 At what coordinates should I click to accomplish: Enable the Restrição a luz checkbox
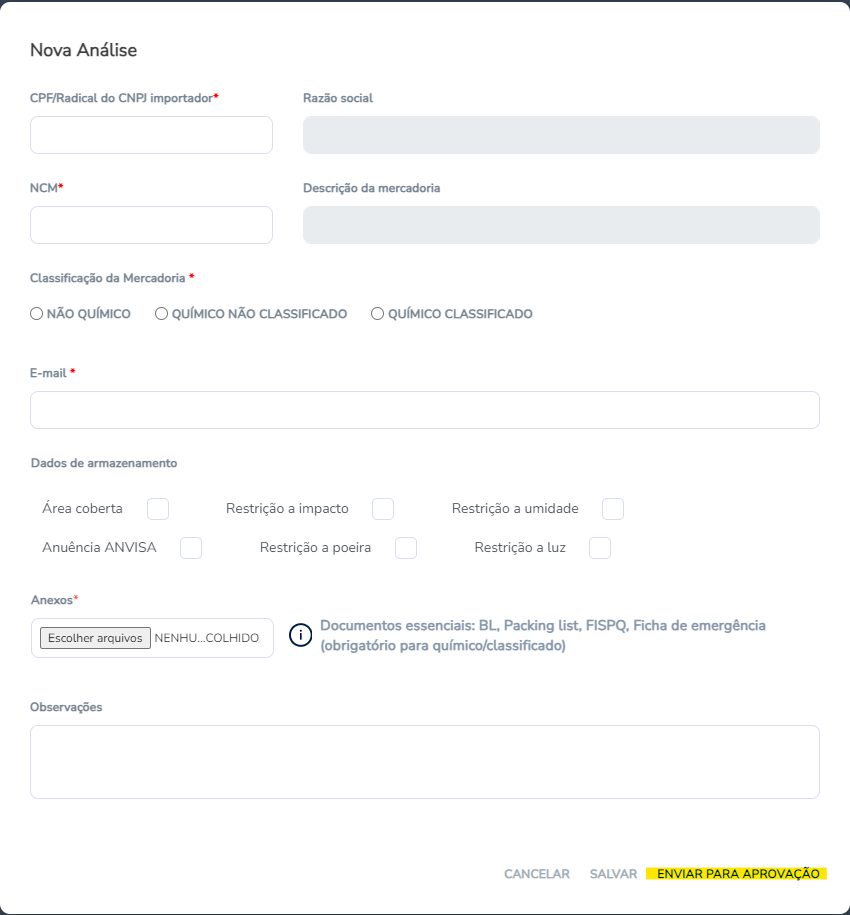600,548
